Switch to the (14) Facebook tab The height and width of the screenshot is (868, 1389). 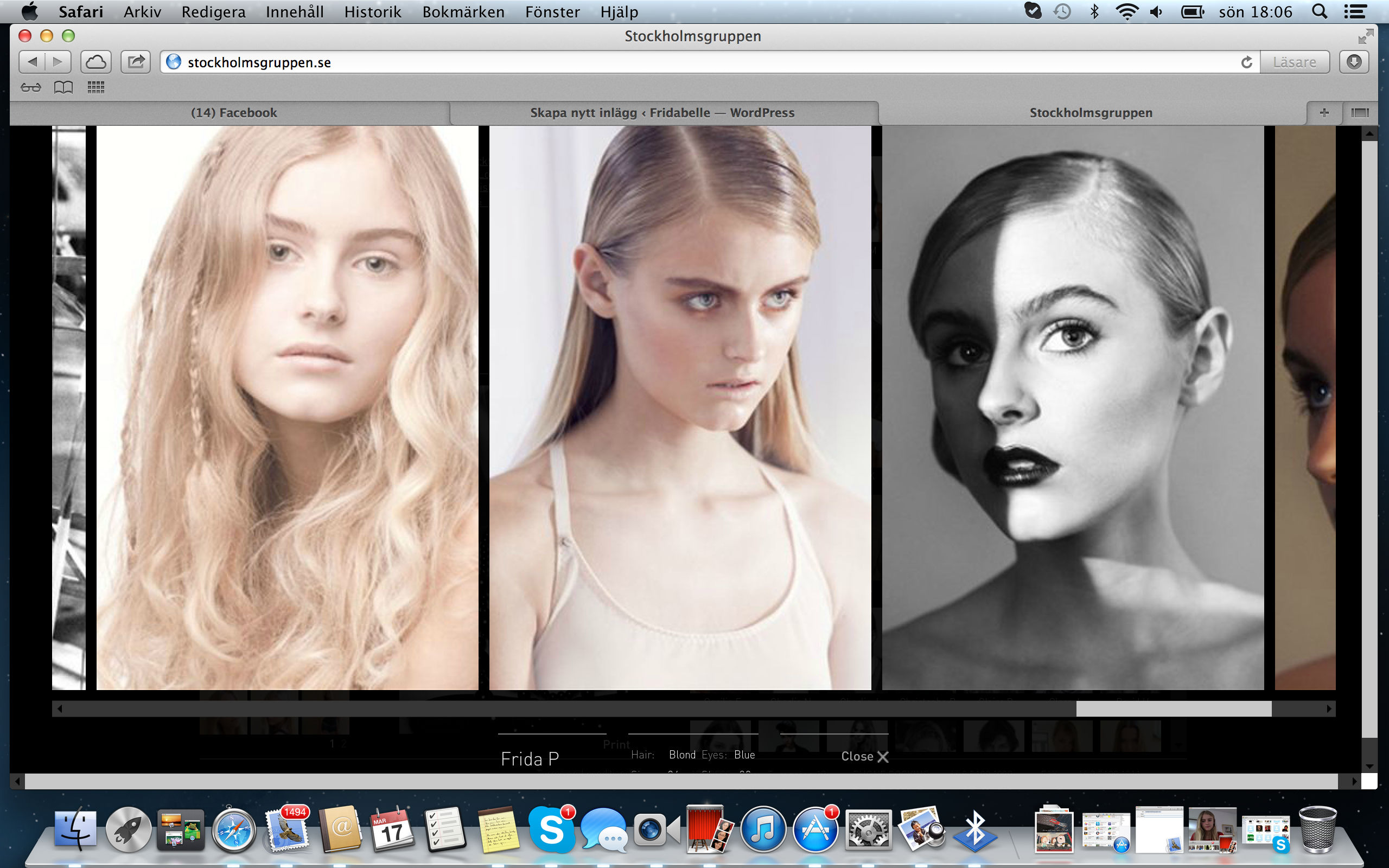pos(234,113)
